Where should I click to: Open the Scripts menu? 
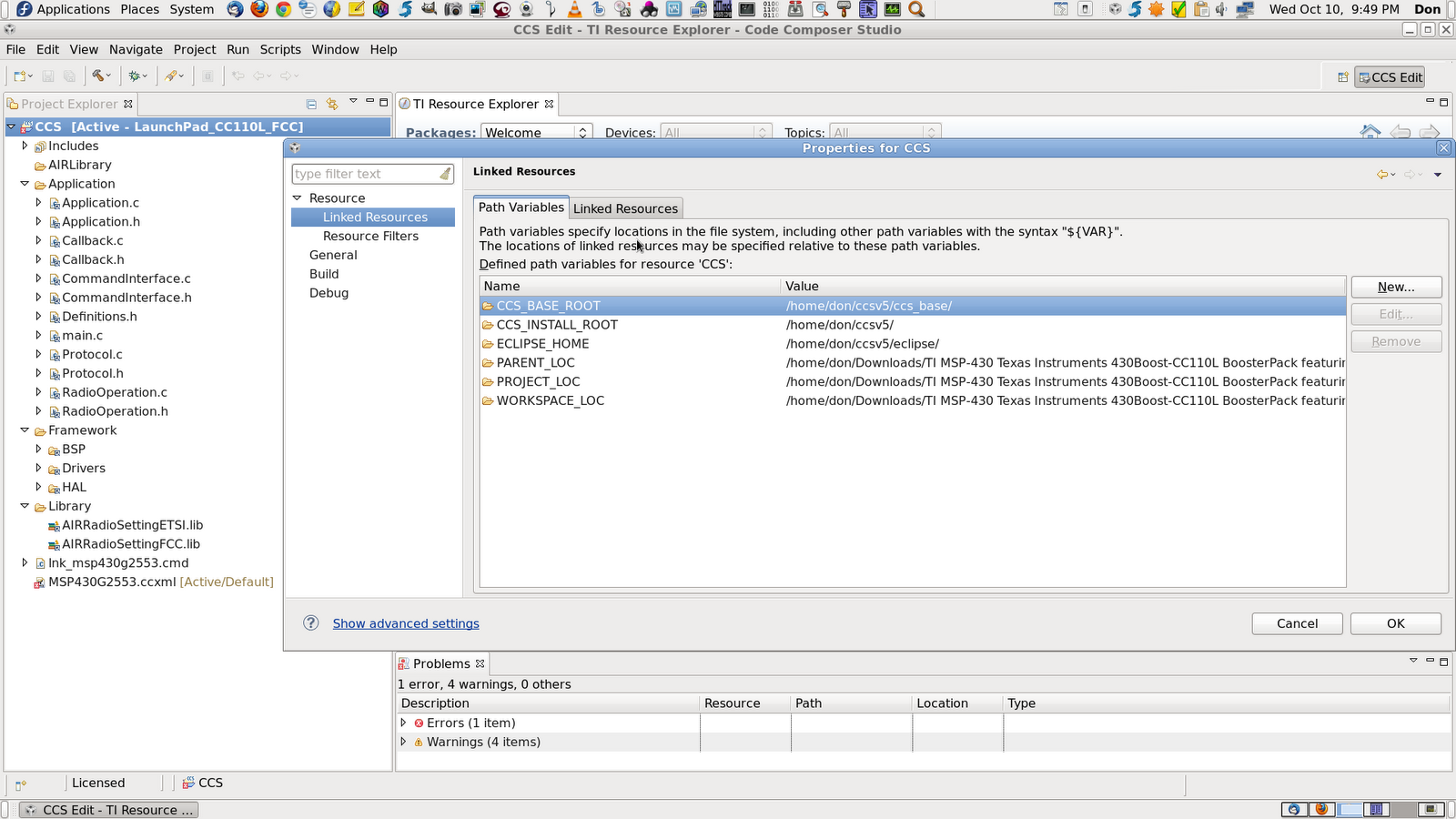(x=280, y=49)
